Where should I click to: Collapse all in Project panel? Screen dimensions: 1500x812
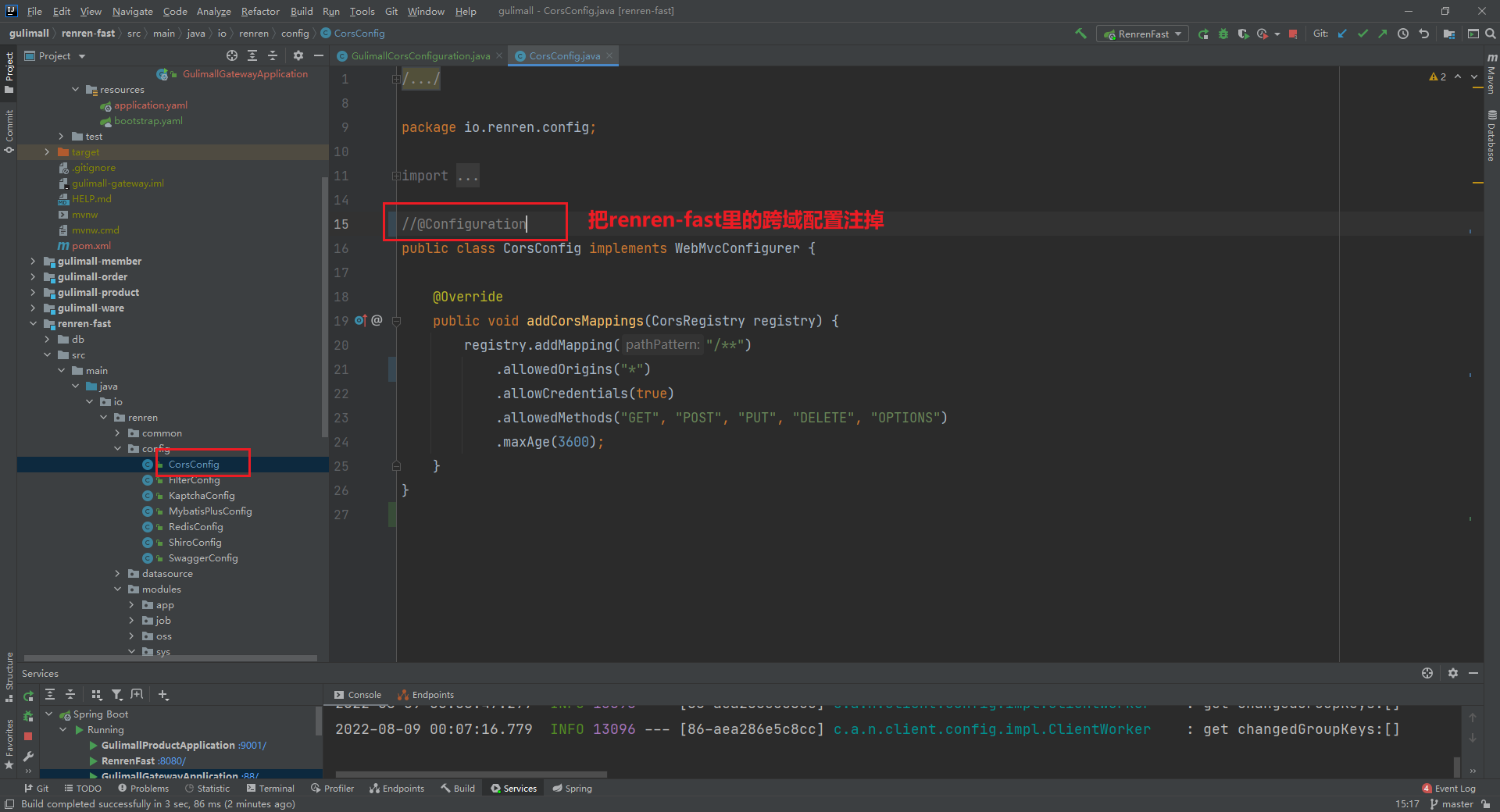tap(273, 55)
